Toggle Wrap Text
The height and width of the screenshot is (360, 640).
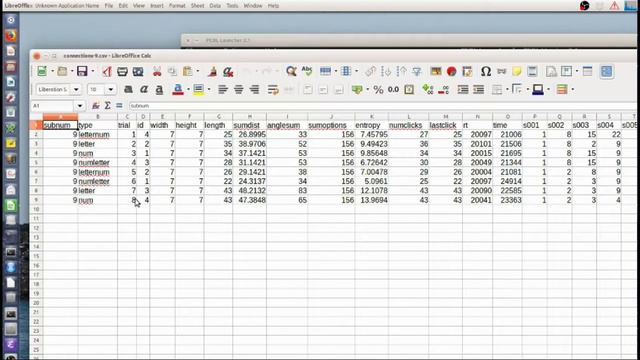tap(273, 89)
